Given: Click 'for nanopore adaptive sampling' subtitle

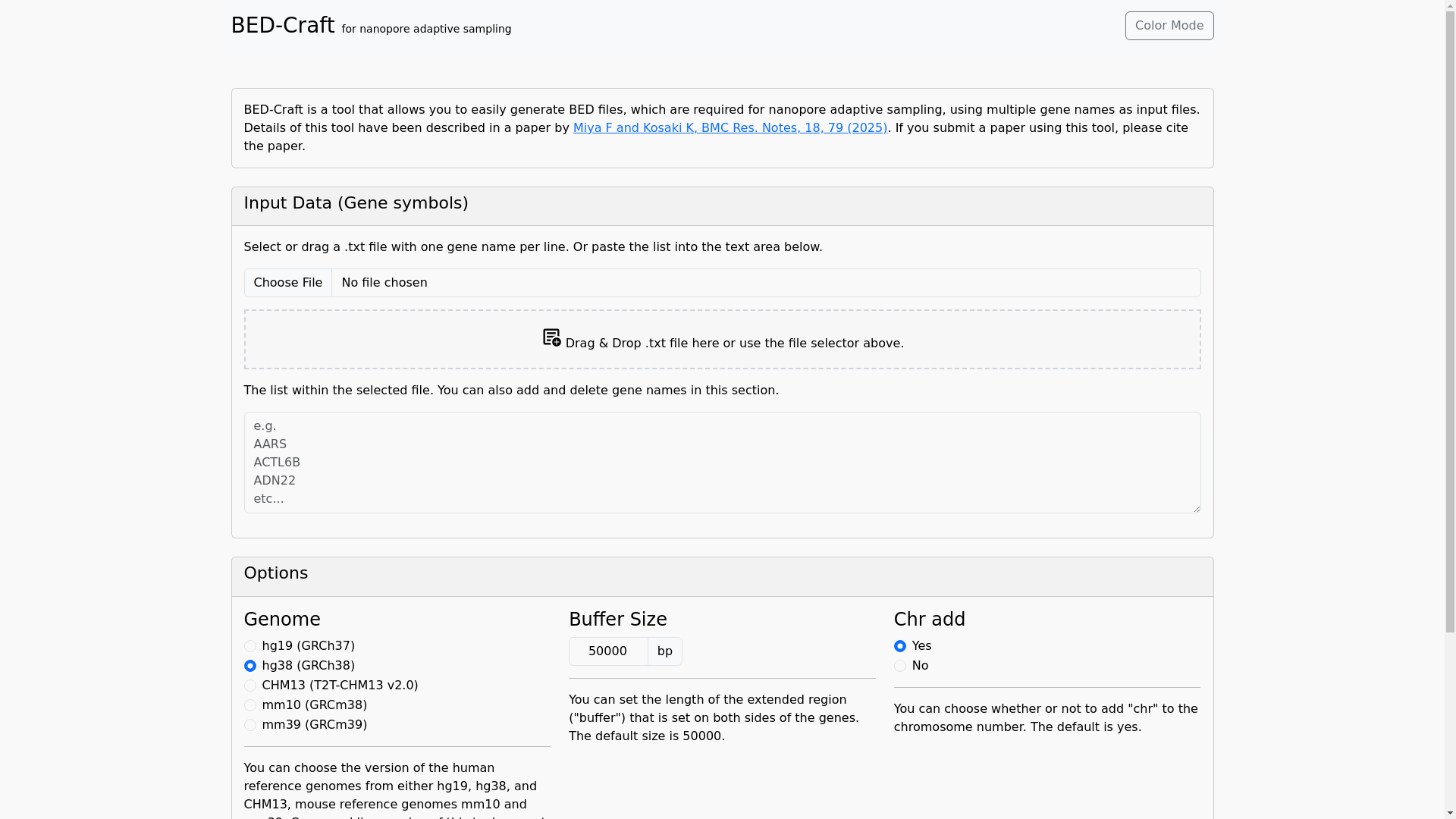Looking at the screenshot, I should pos(426,30).
